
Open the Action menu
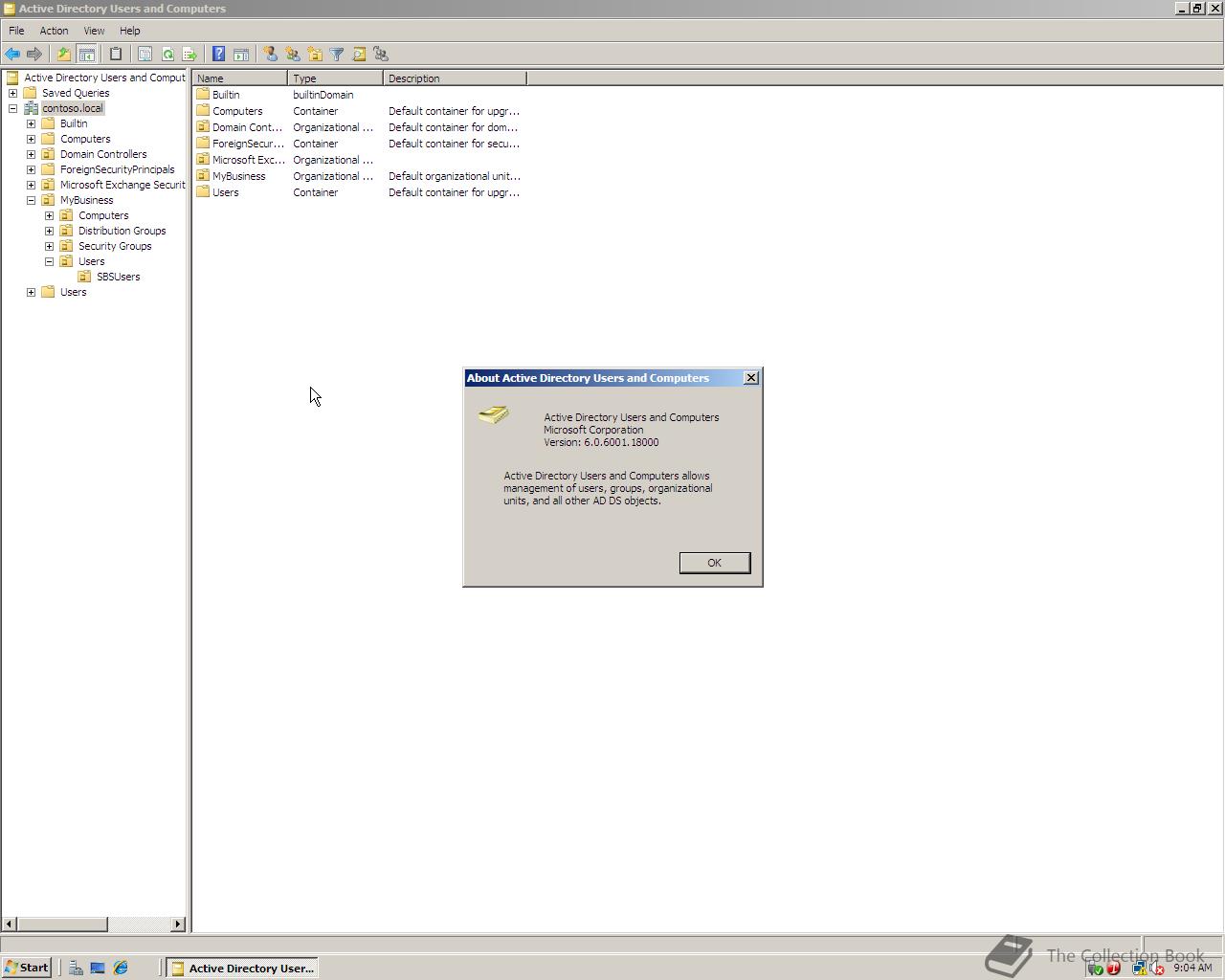pyautogui.click(x=54, y=31)
